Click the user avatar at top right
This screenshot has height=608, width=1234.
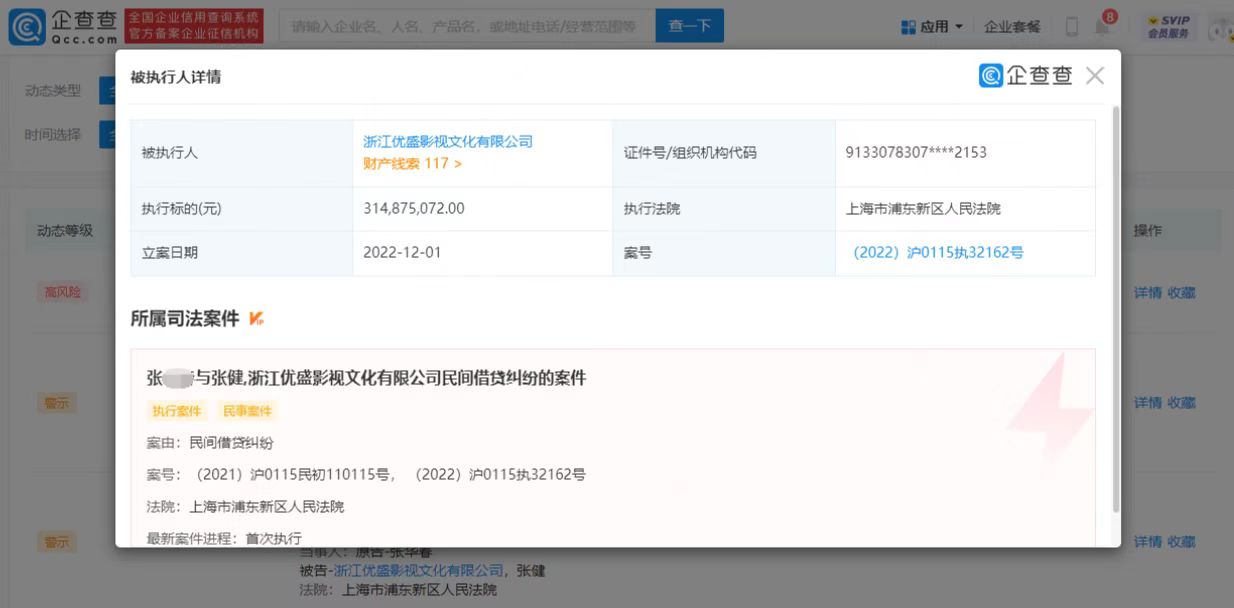coord(1220,28)
